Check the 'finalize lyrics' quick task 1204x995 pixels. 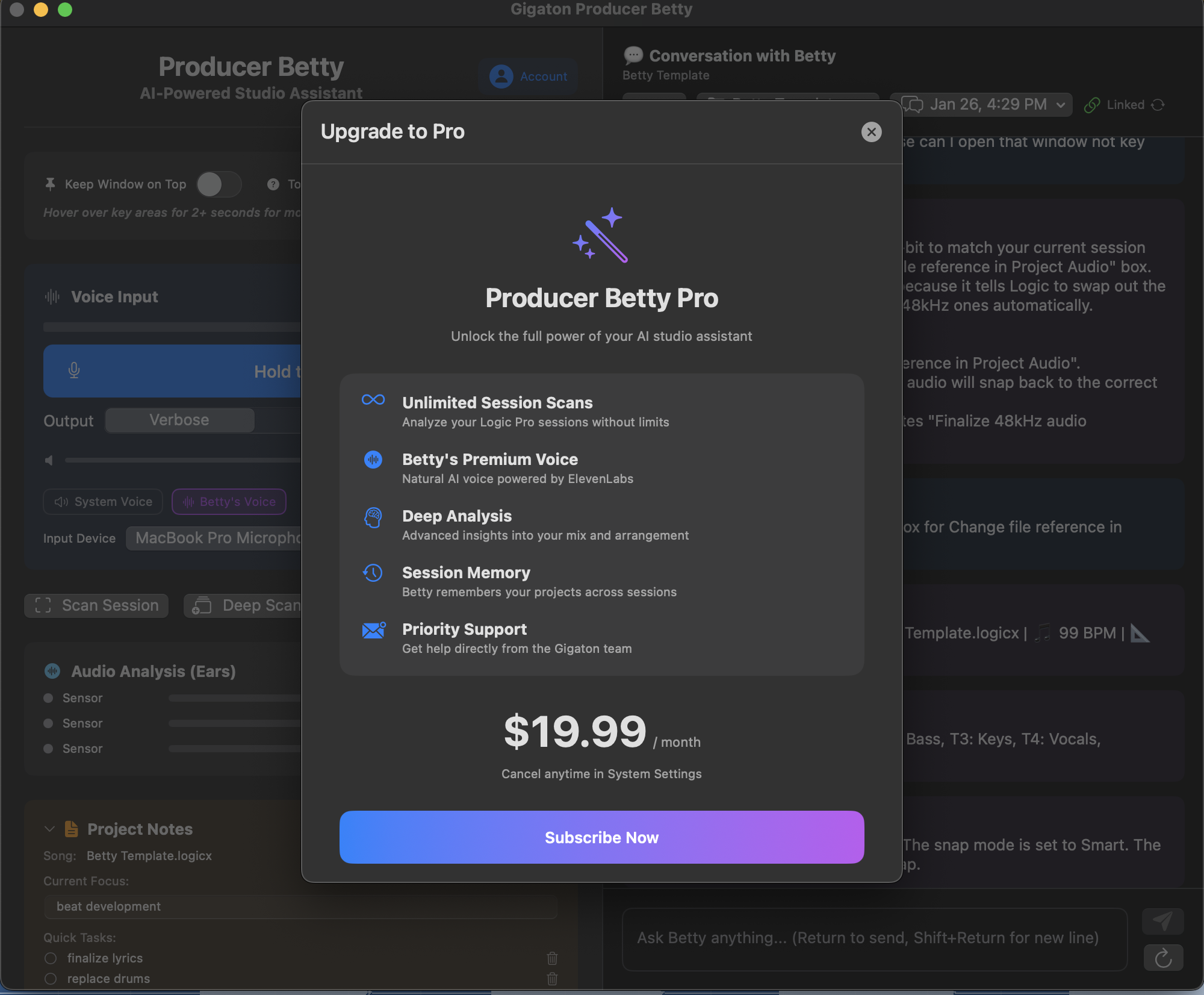tap(51, 958)
